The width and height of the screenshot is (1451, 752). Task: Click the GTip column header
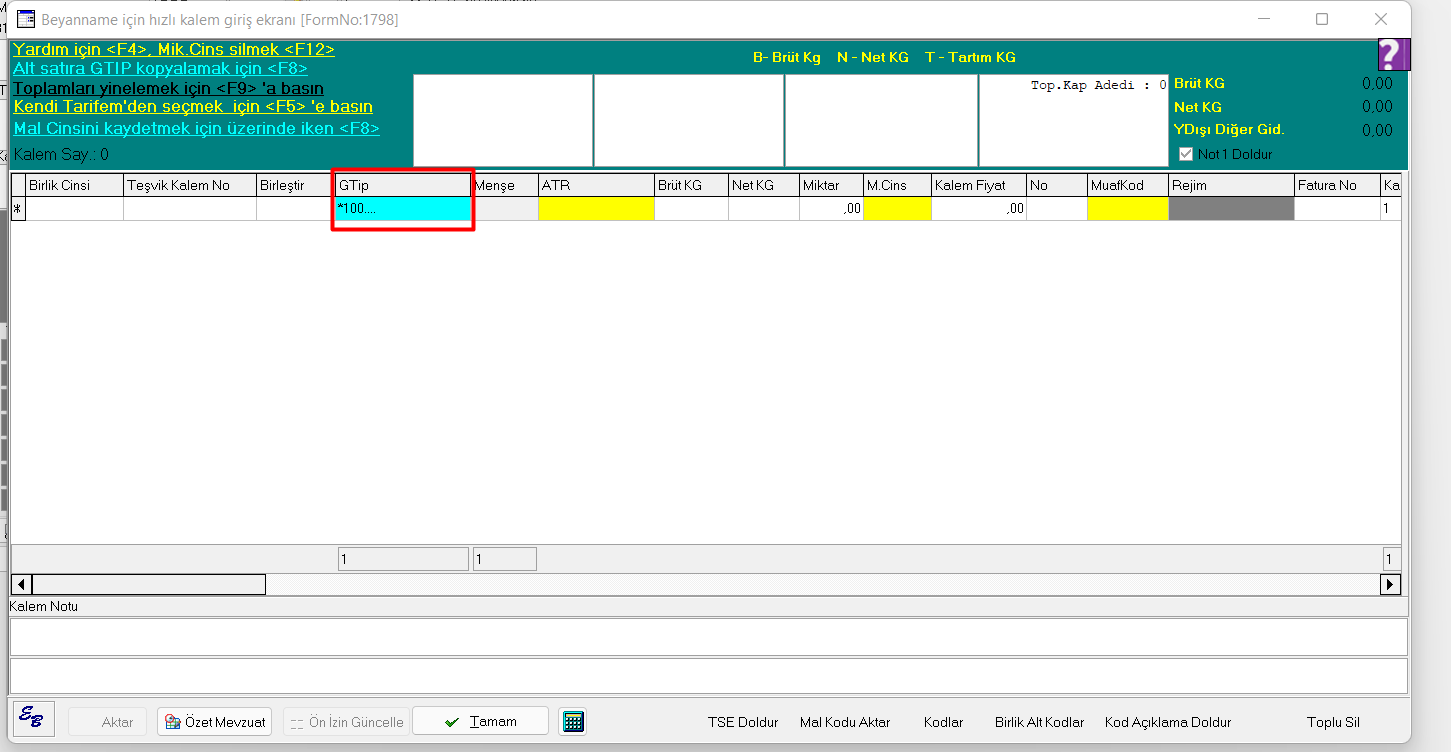tap(403, 185)
